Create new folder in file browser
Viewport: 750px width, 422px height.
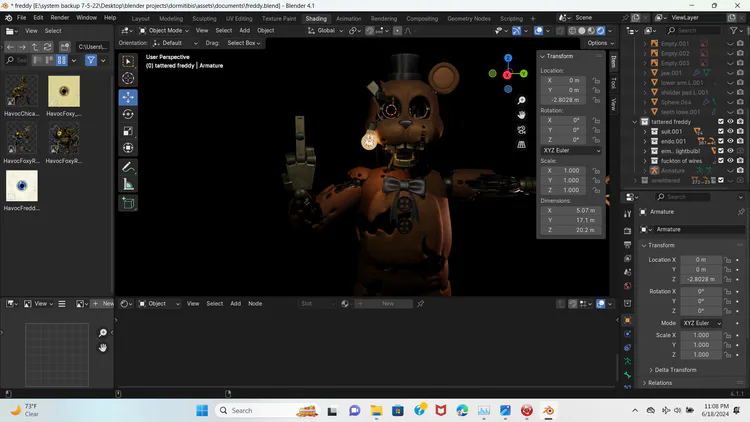(x=65, y=47)
